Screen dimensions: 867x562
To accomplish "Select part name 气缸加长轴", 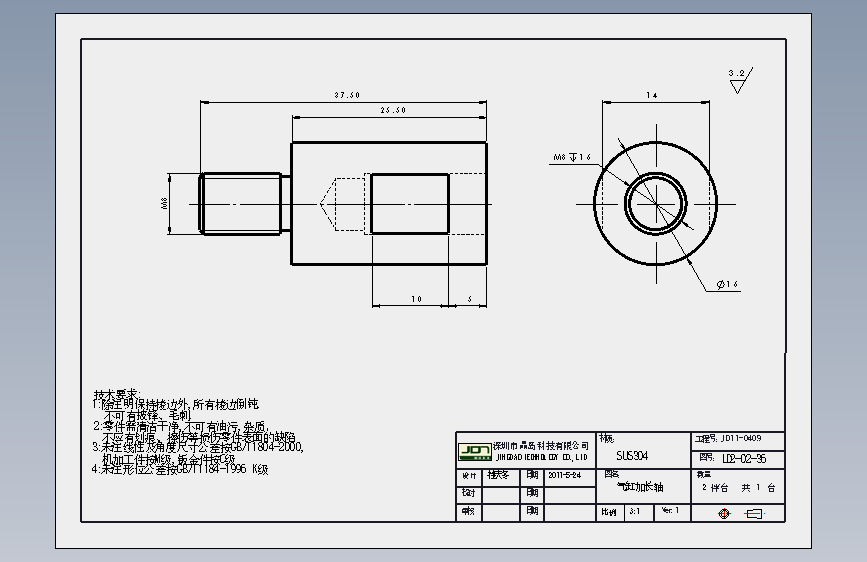I will (640, 487).
